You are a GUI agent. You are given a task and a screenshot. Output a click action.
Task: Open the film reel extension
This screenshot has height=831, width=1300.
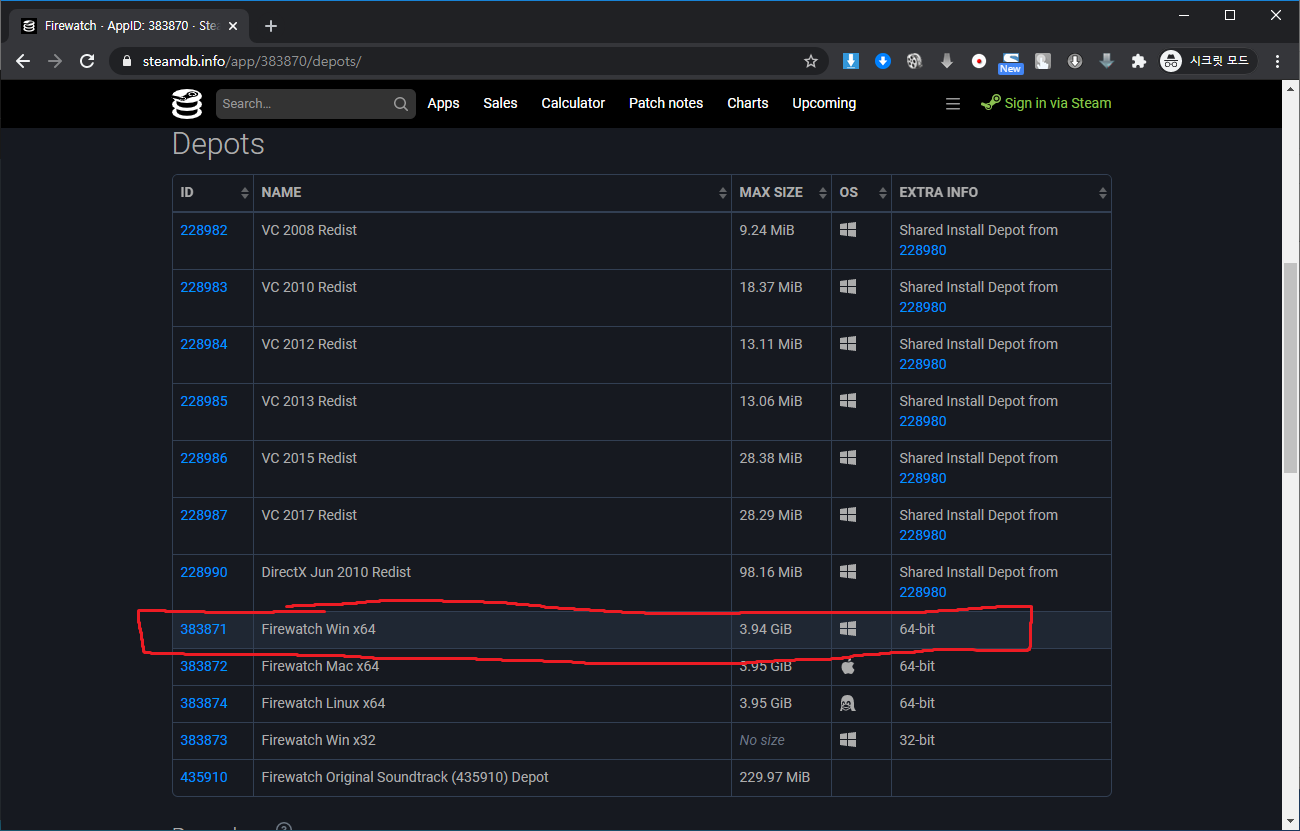[x=914, y=61]
